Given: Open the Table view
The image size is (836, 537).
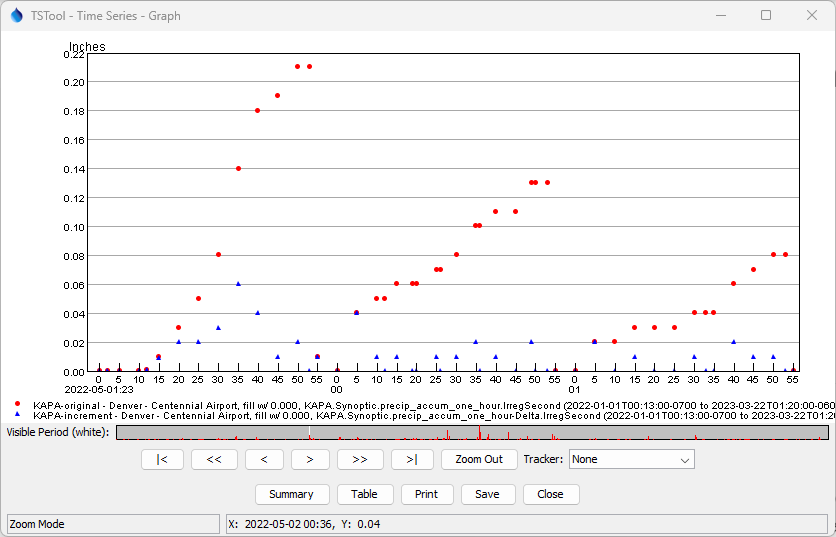Looking at the screenshot, I should (x=365, y=494).
